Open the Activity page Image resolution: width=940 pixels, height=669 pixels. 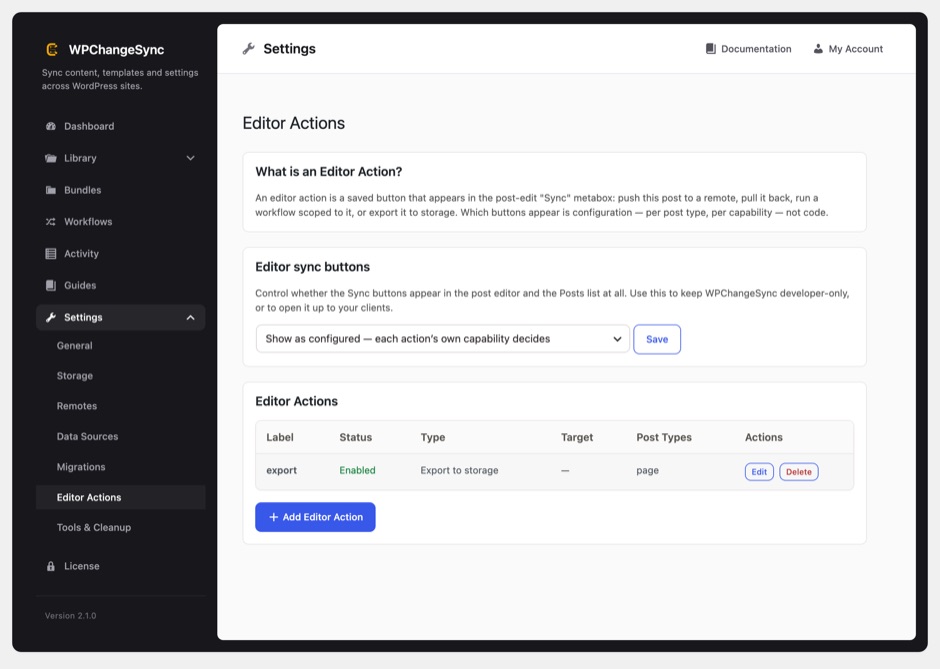pos(120,254)
